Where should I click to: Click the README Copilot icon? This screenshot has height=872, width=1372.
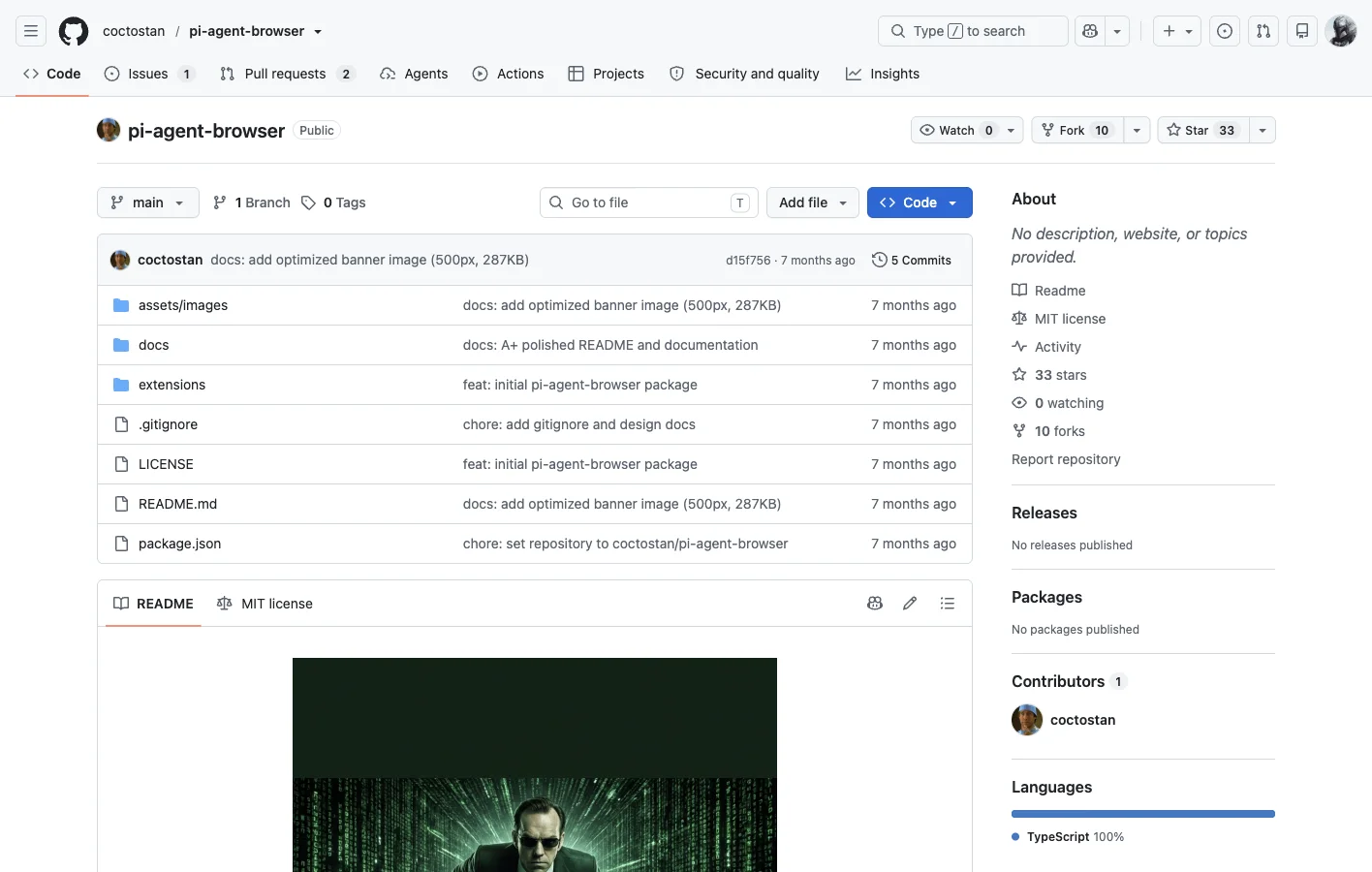click(x=875, y=604)
